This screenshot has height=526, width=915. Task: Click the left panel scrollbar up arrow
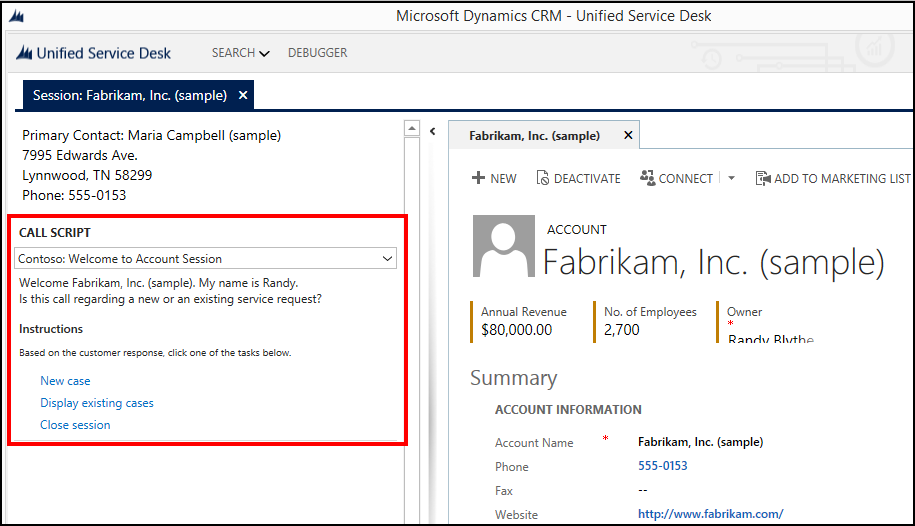pyautogui.click(x=411, y=129)
